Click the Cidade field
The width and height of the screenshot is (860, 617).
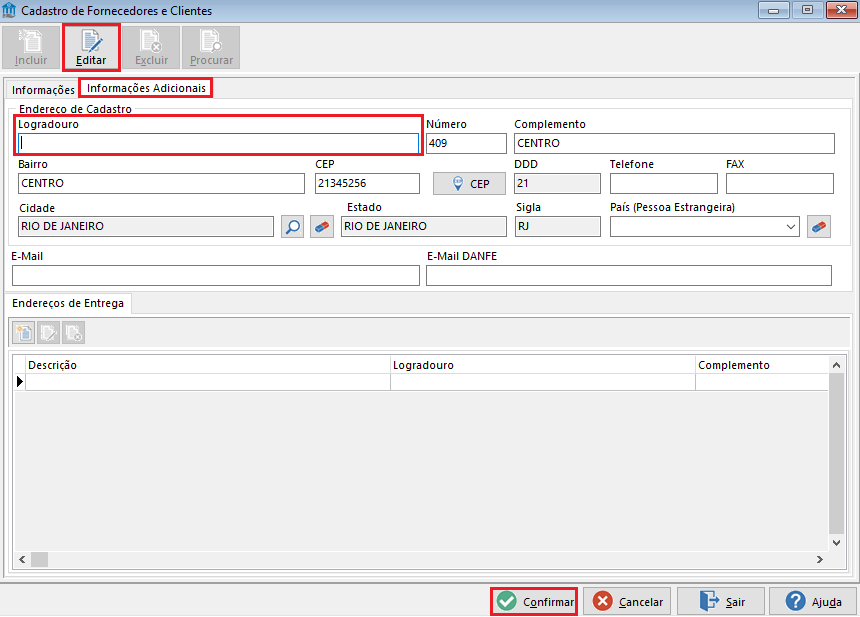(x=146, y=227)
